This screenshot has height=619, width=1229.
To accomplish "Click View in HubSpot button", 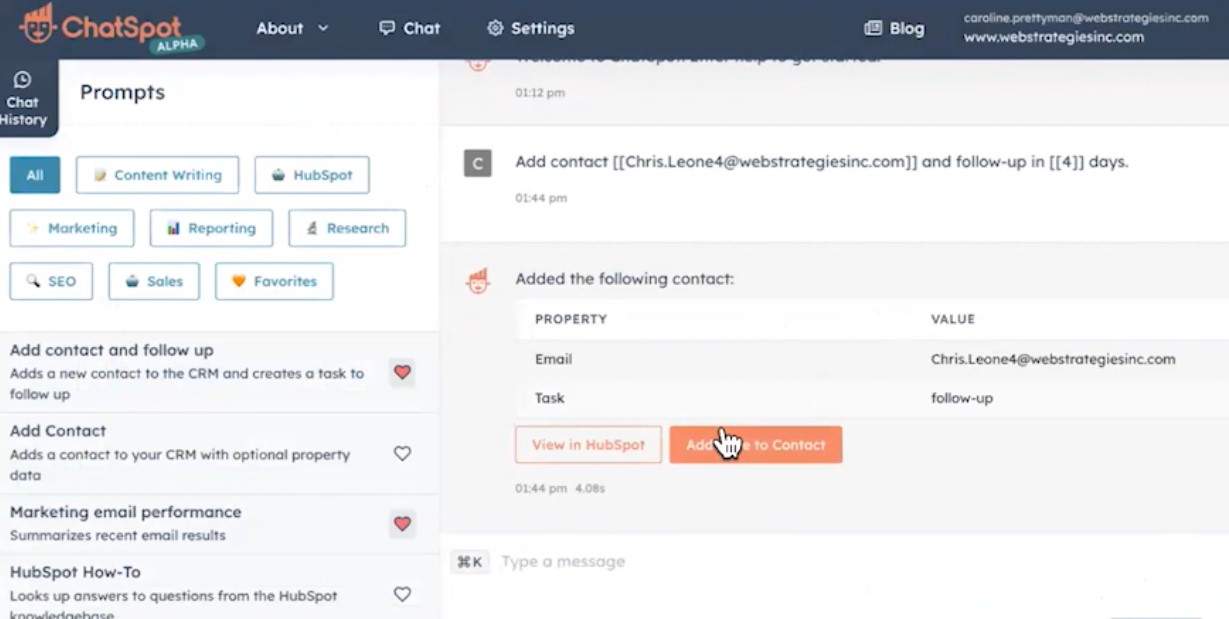I will tap(588, 445).
